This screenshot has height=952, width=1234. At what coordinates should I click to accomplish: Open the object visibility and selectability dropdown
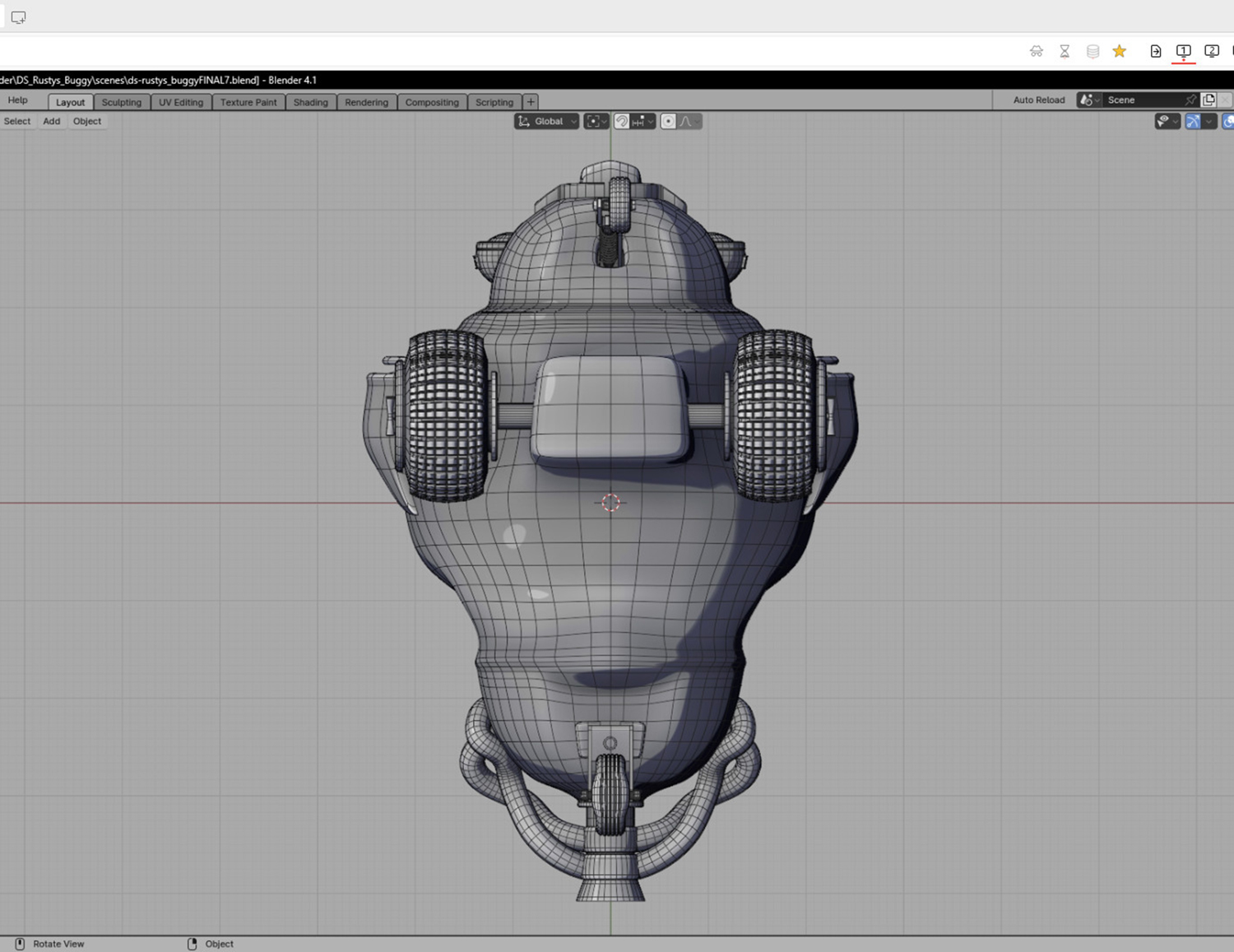tap(1167, 122)
